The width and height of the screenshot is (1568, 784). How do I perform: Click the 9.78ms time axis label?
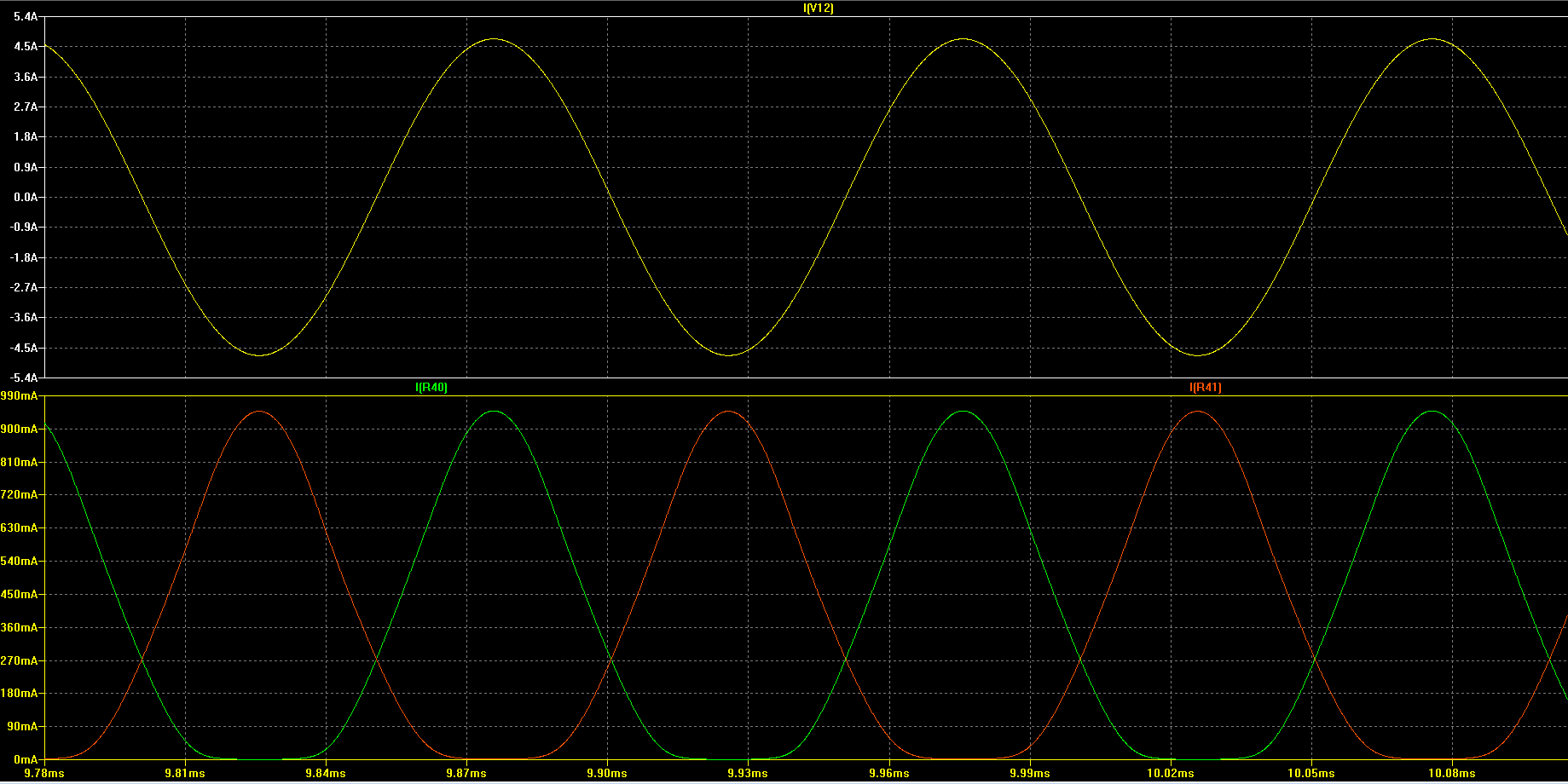(x=44, y=774)
